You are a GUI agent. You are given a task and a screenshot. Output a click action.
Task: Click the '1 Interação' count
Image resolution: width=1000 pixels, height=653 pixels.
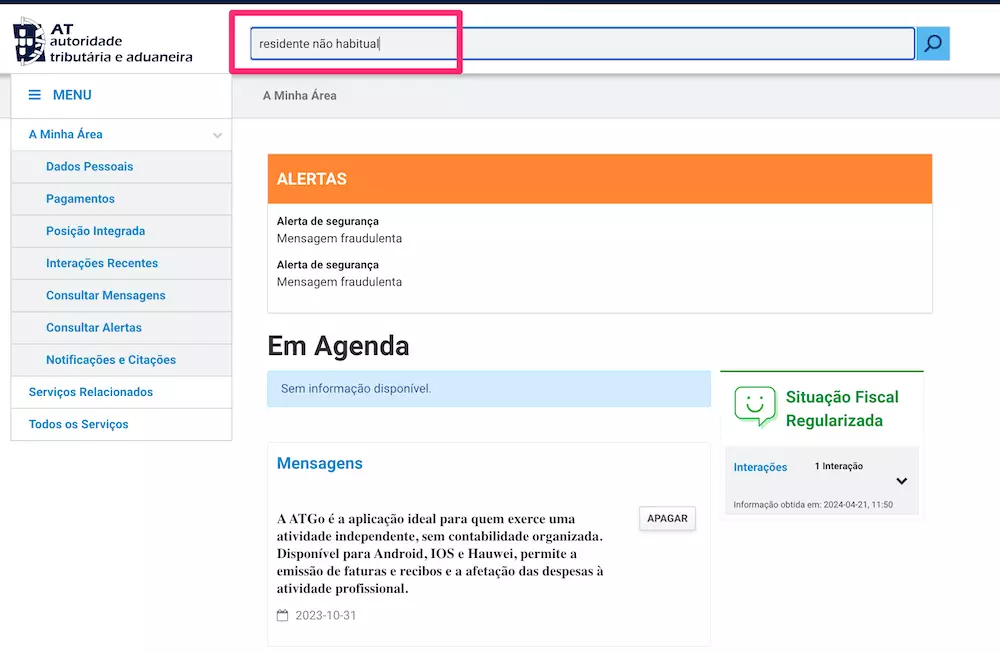(839, 466)
